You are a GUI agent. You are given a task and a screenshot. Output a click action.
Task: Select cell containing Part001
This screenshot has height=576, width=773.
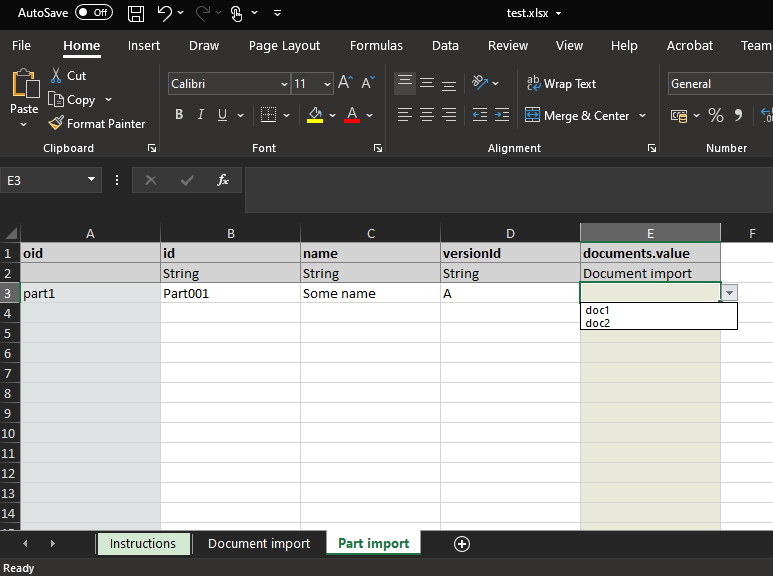[x=230, y=293]
